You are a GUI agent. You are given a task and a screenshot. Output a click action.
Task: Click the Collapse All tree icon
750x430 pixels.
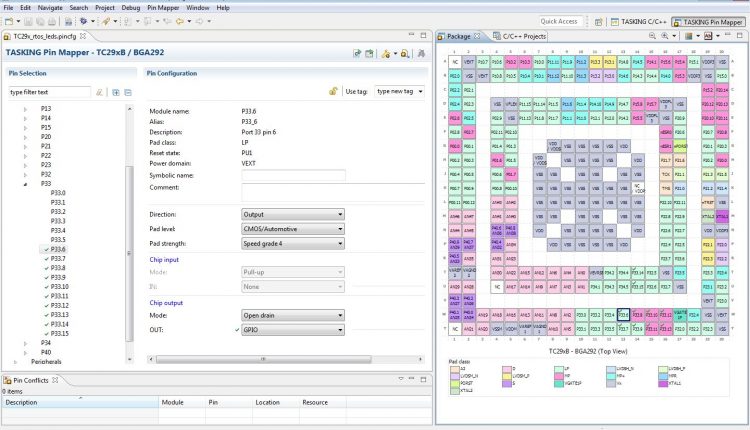click(x=128, y=92)
